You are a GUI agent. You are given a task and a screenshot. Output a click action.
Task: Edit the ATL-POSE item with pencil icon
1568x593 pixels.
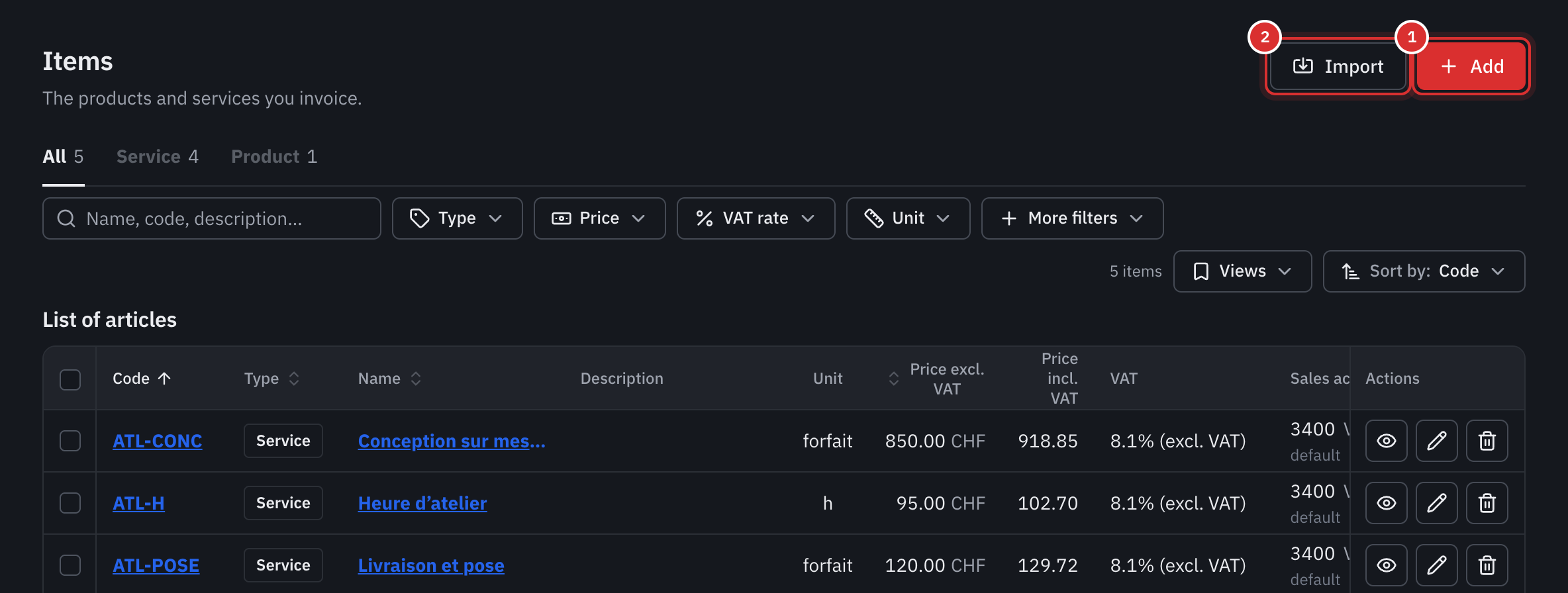tap(1437, 565)
